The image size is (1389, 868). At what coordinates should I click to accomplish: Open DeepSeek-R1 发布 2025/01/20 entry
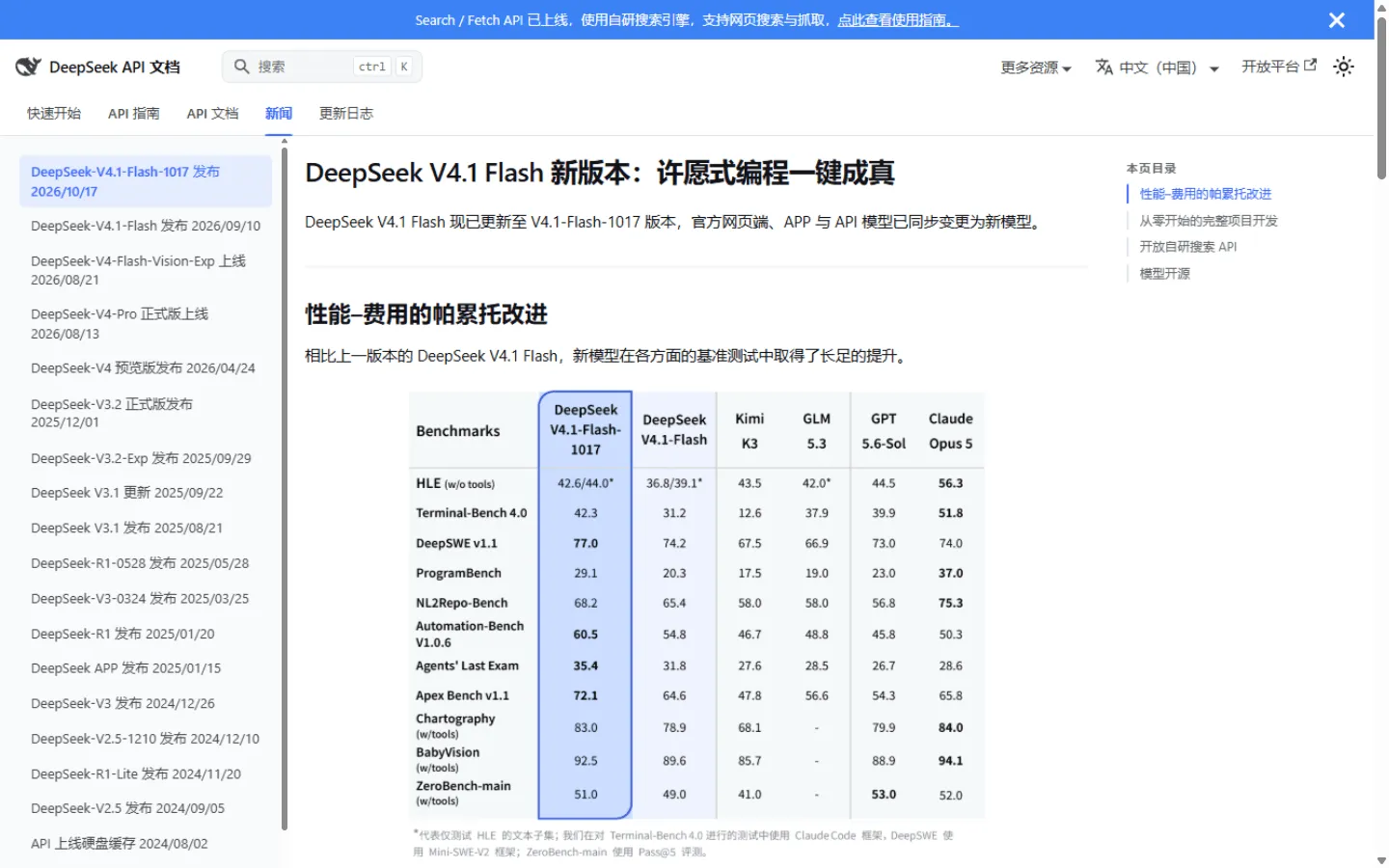[x=146, y=634]
